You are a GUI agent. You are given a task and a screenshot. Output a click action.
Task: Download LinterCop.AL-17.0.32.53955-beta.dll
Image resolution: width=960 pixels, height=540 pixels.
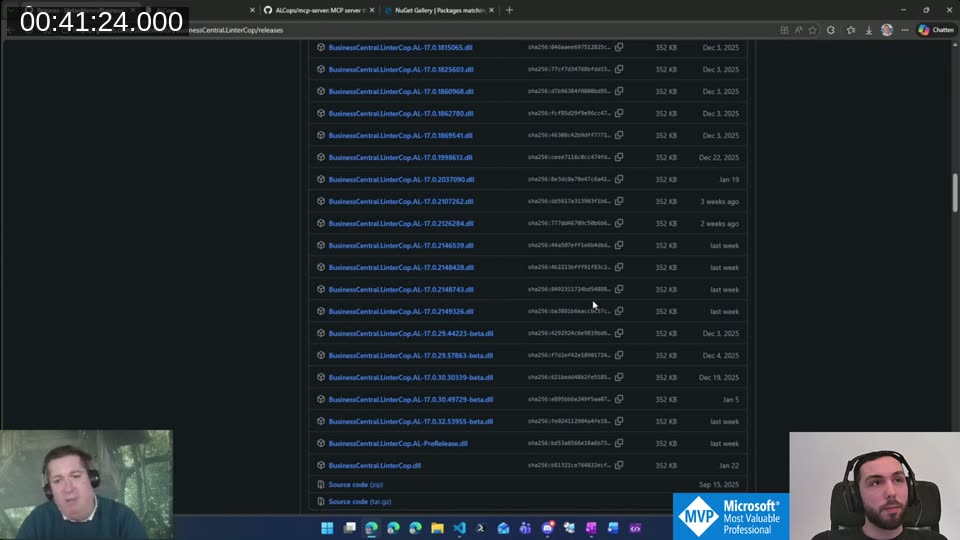tap(411, 422)
